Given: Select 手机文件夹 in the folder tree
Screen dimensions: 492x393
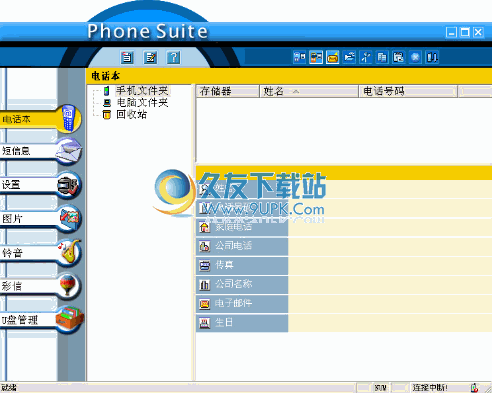Looking at the screenshot, I should [x=142, y=91].
